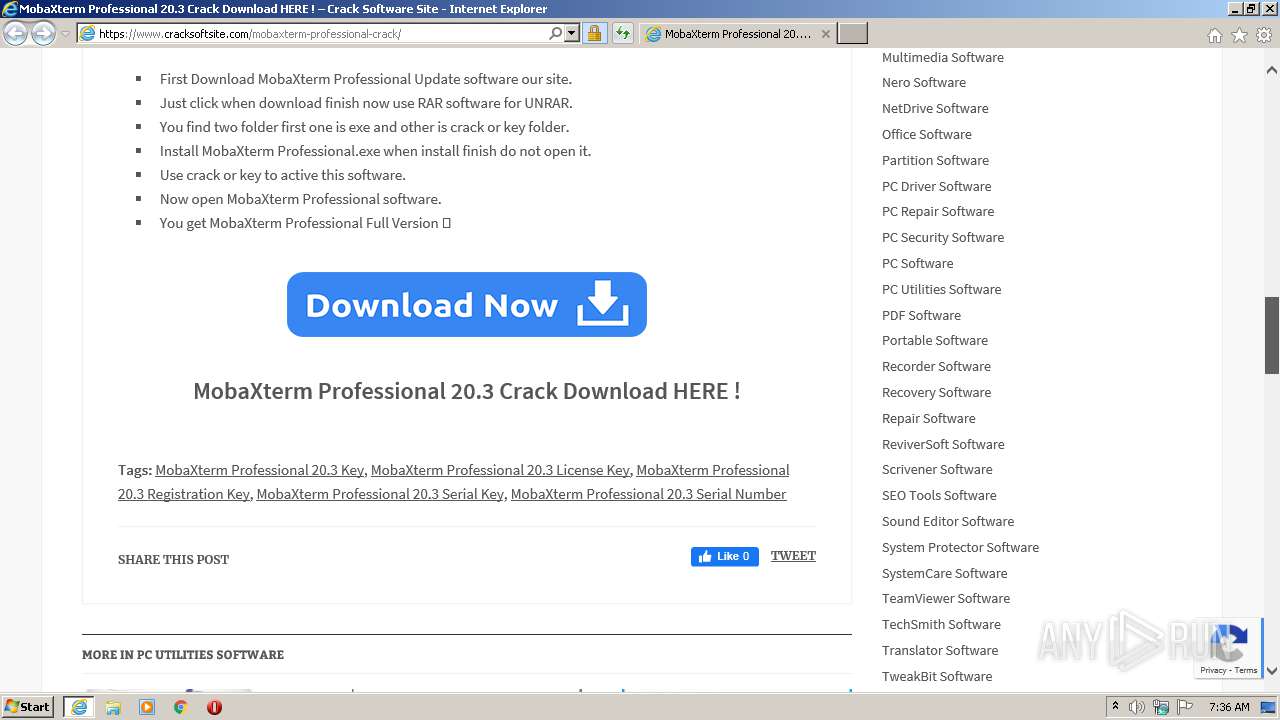Open the address bar dropdown arrow
The width and height of the screenshot is (1280, 720).
point(572,34)
